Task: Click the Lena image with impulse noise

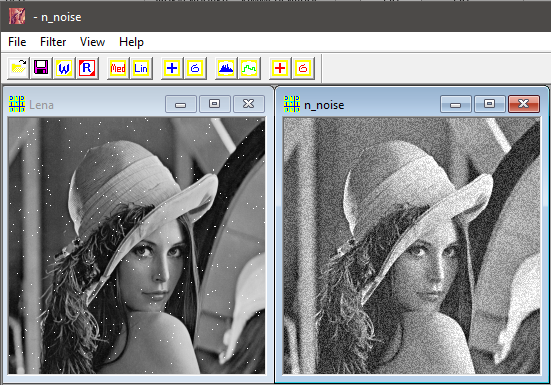Action: pyautogui.click(x=137, y=246)
